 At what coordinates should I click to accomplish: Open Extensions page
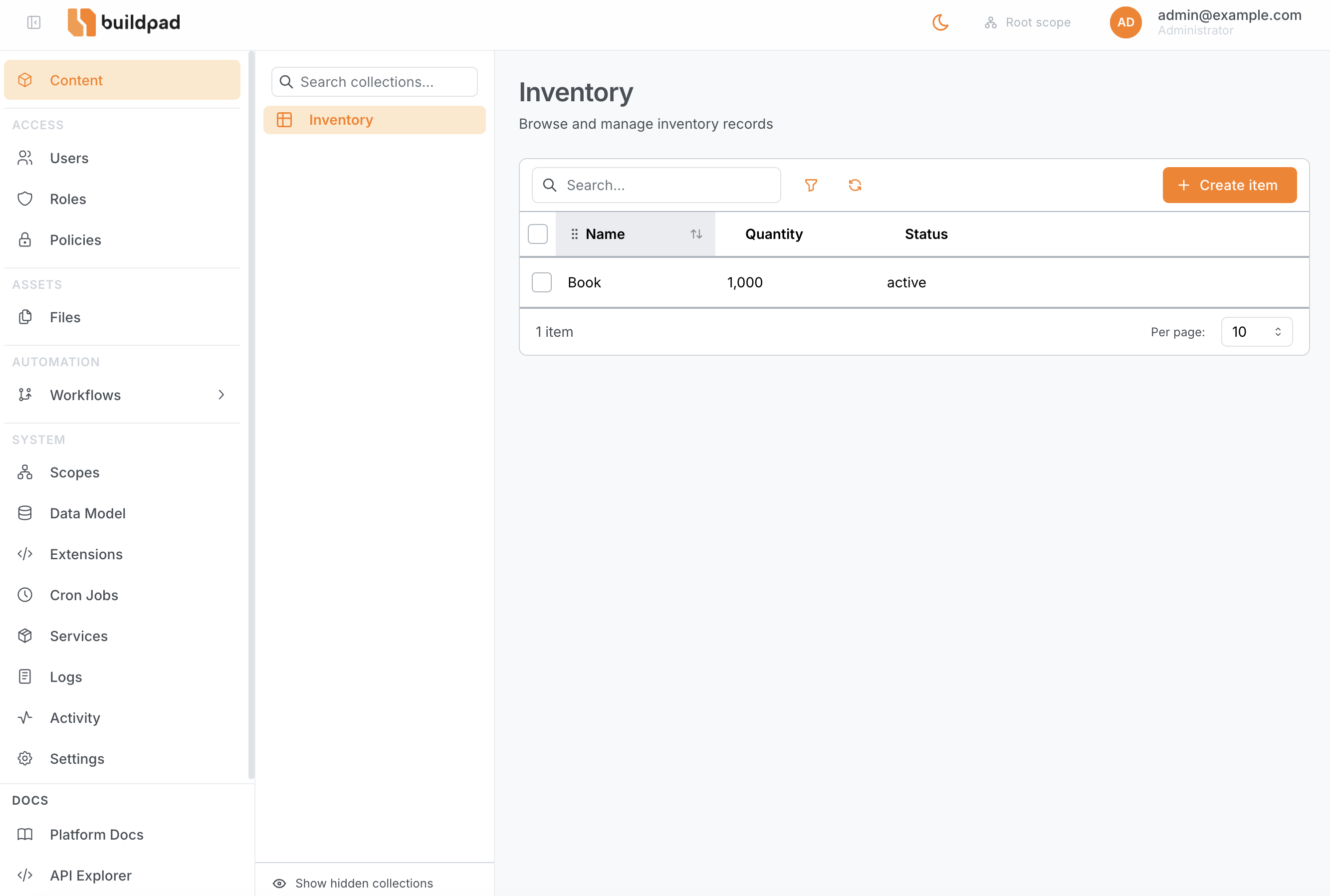coord(122,554)
